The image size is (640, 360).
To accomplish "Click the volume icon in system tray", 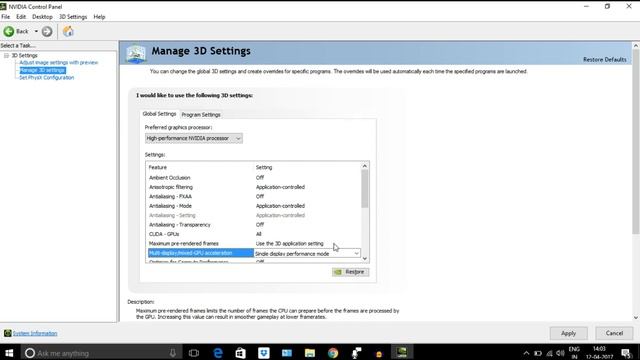I will 560,353.
